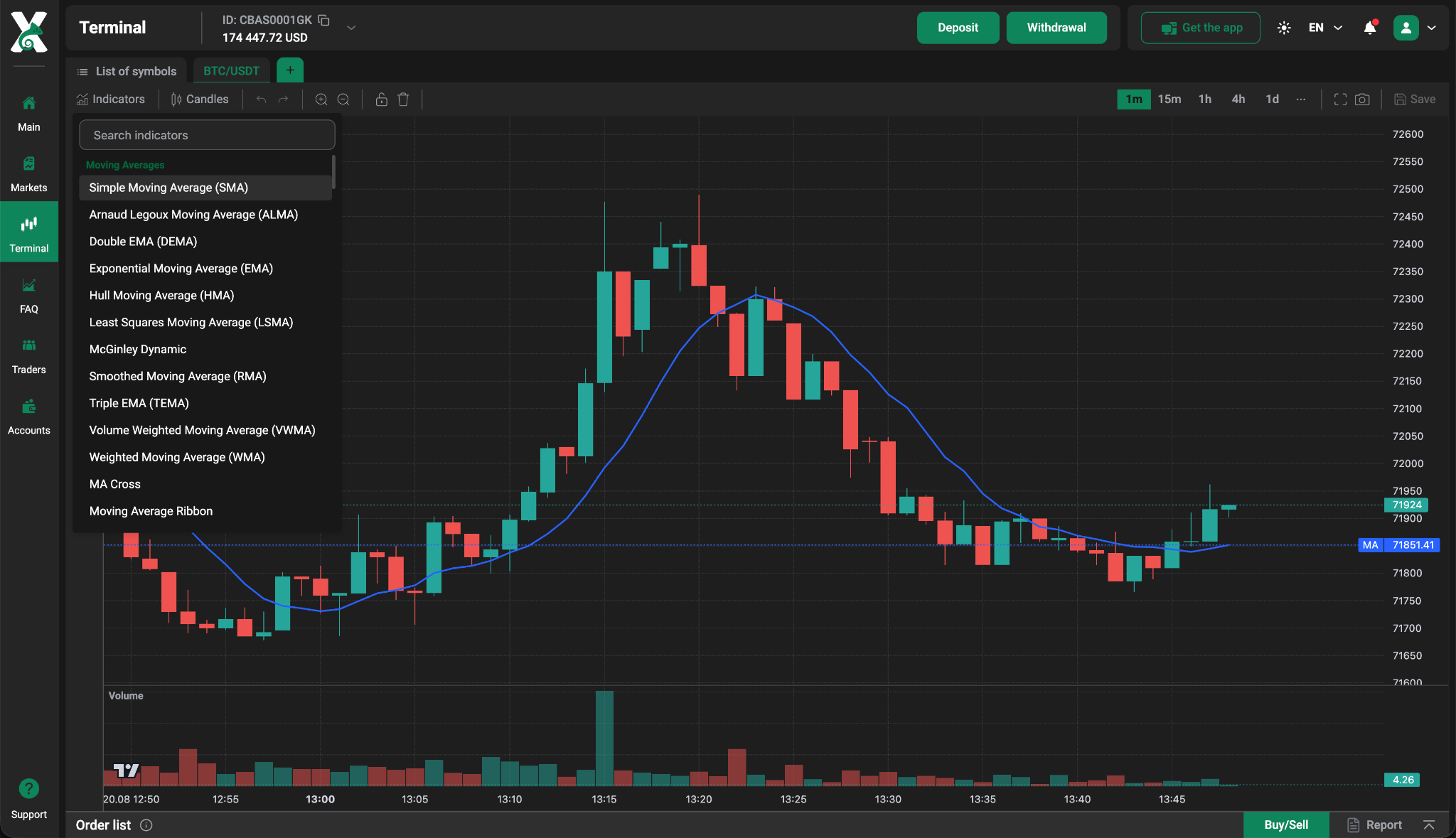The width and height of the screenshot is (1456, 838).
Task: Click the Search indicators field
Action: [x=207, y=135]
